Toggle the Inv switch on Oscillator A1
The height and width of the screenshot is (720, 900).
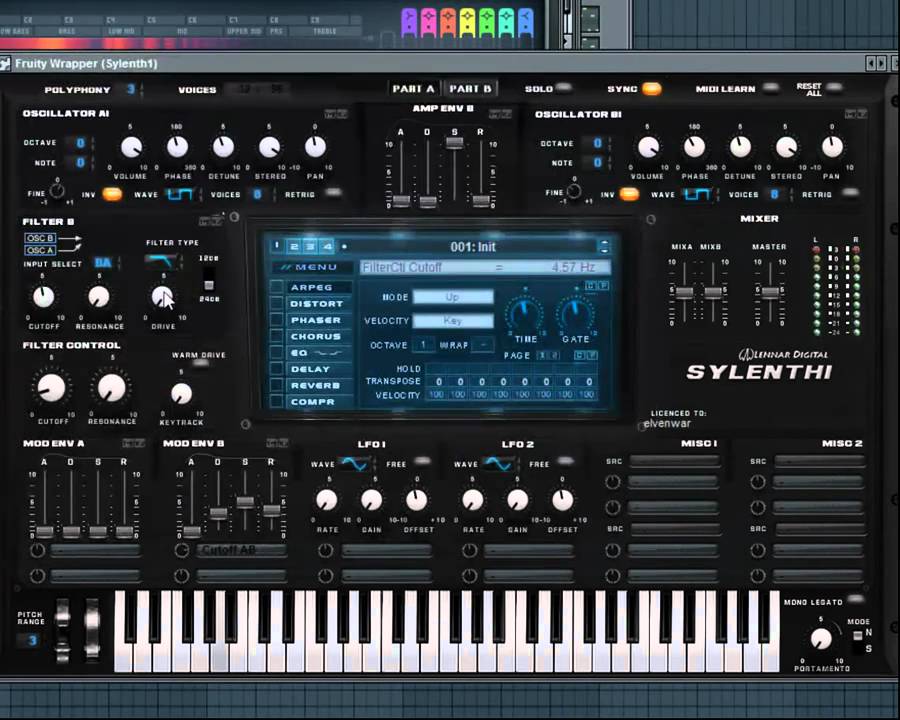[x=112, y=194]
